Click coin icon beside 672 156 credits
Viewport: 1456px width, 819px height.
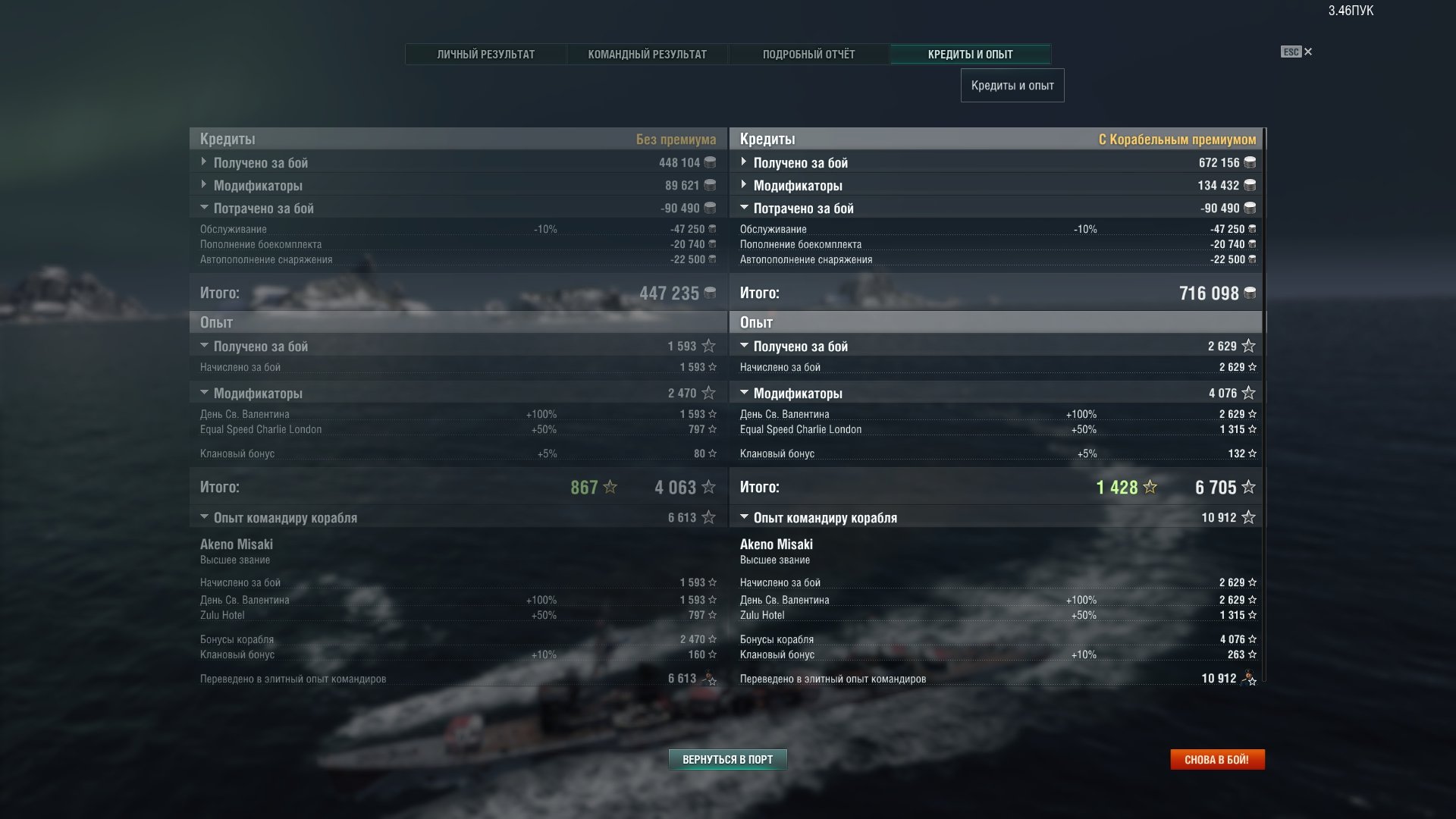1250,162
